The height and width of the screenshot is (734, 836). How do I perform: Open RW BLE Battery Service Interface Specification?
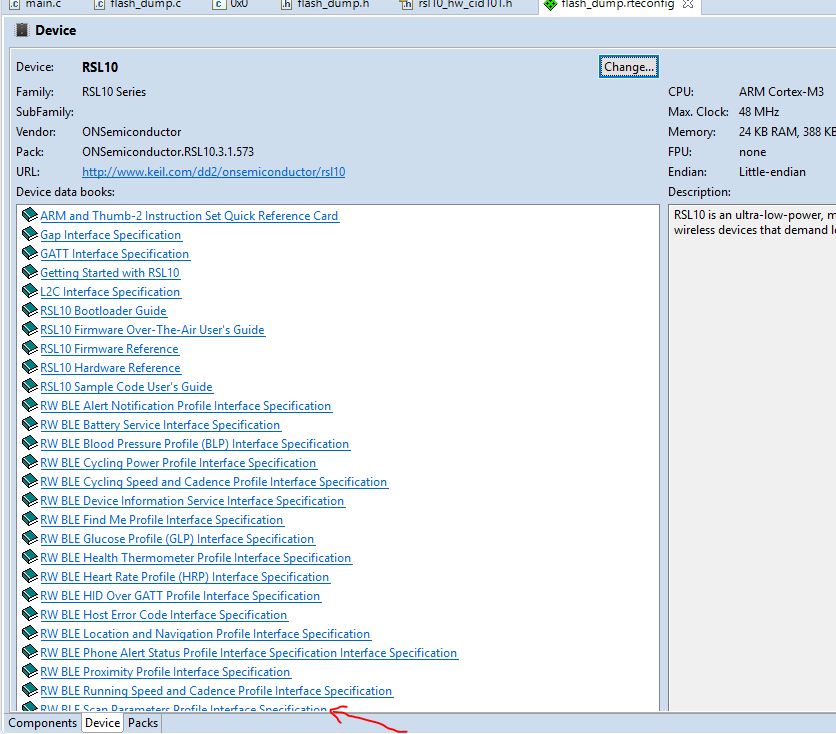click(x=160, y=425)
